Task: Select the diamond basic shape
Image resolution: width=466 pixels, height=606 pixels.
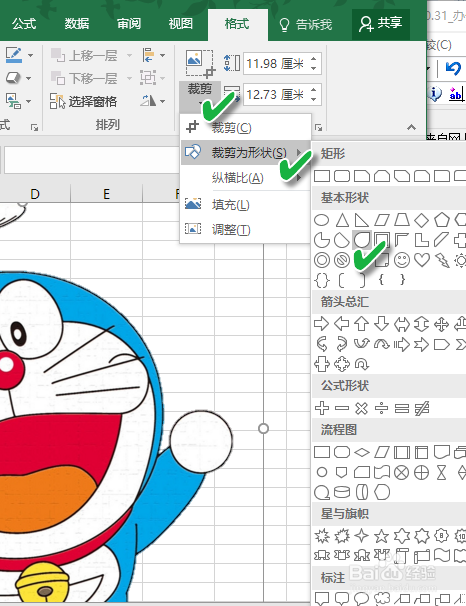Action: point(422,220)
